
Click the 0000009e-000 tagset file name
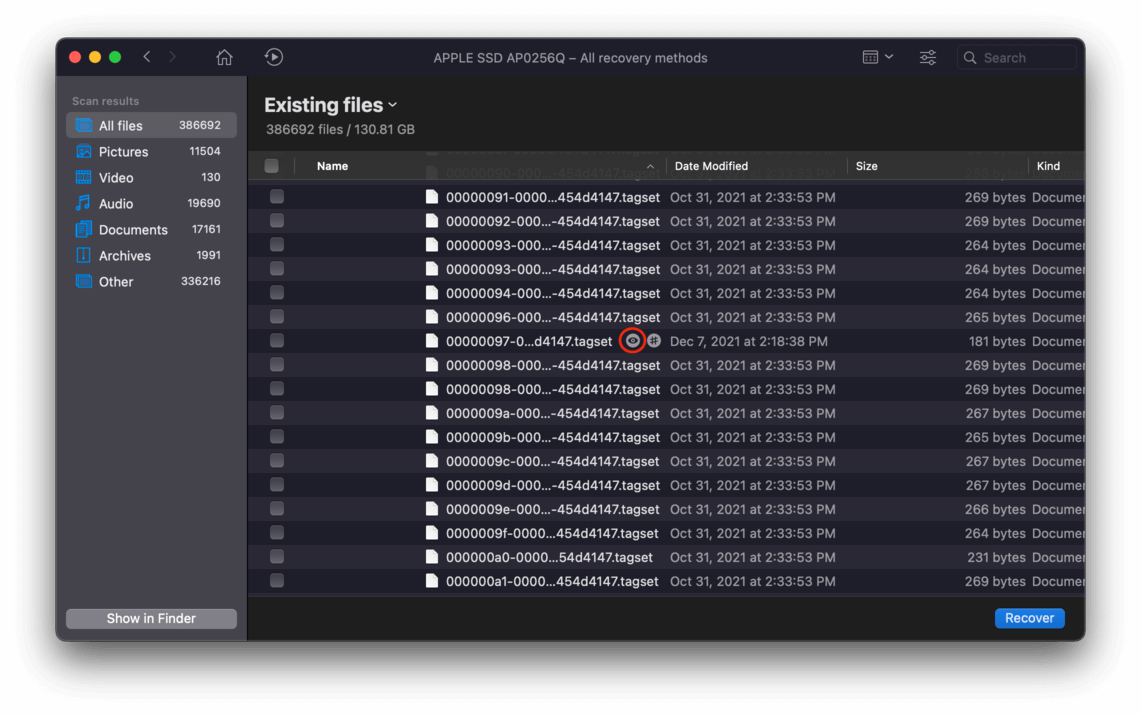click(552, 509)
